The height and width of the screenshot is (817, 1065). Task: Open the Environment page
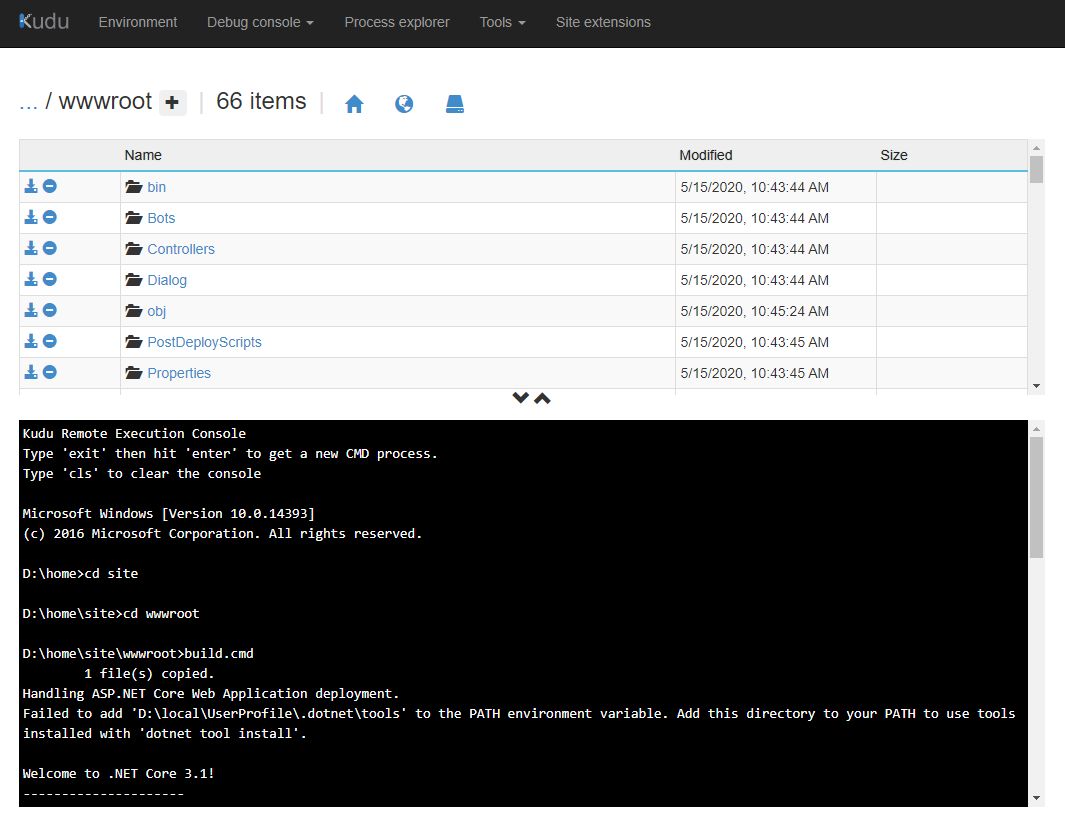pos(138,22)
